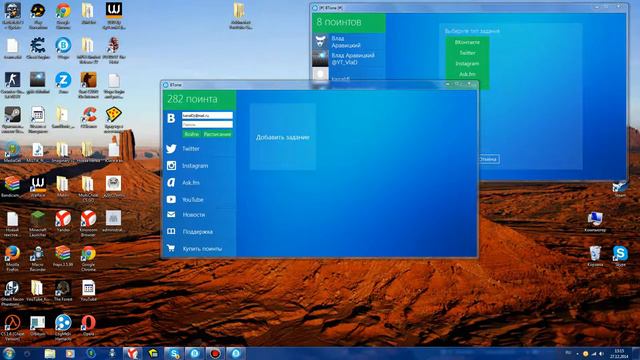Open Yandex browser from the taskbar
The width and height of the screenshot is (640, 360).
pos(132,353)
